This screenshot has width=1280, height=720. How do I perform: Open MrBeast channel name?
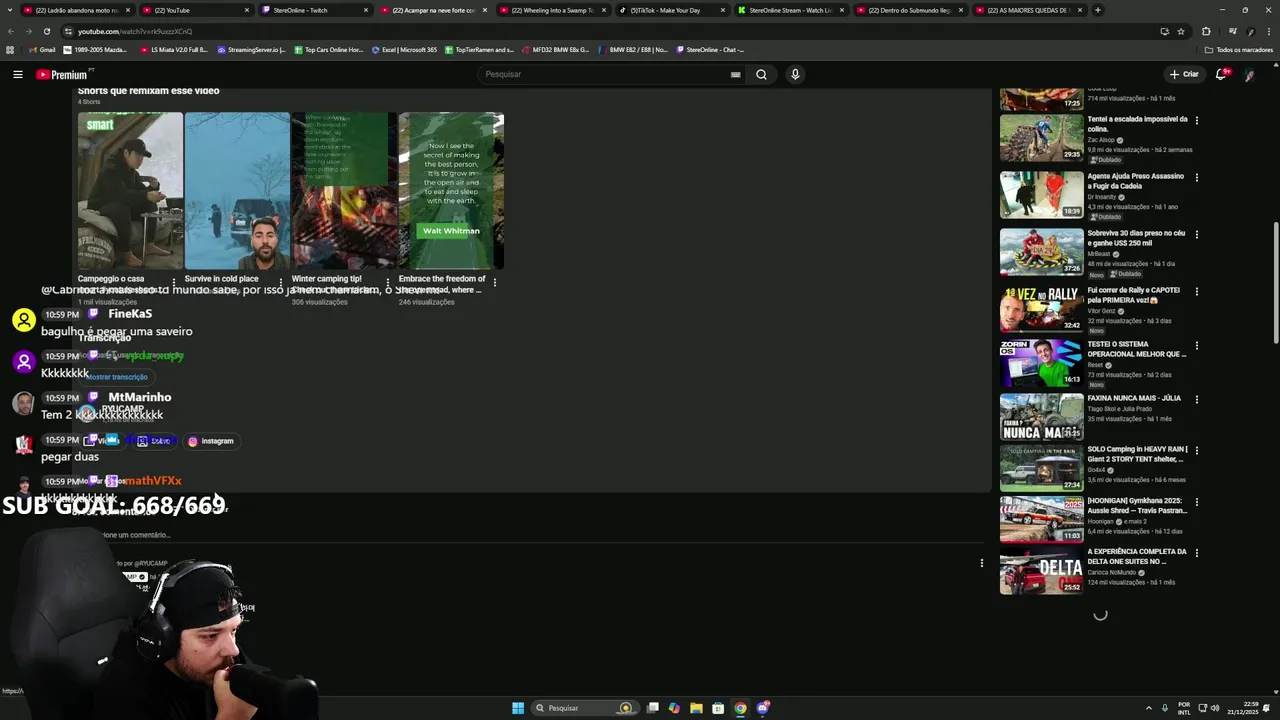coord(1099,254)
